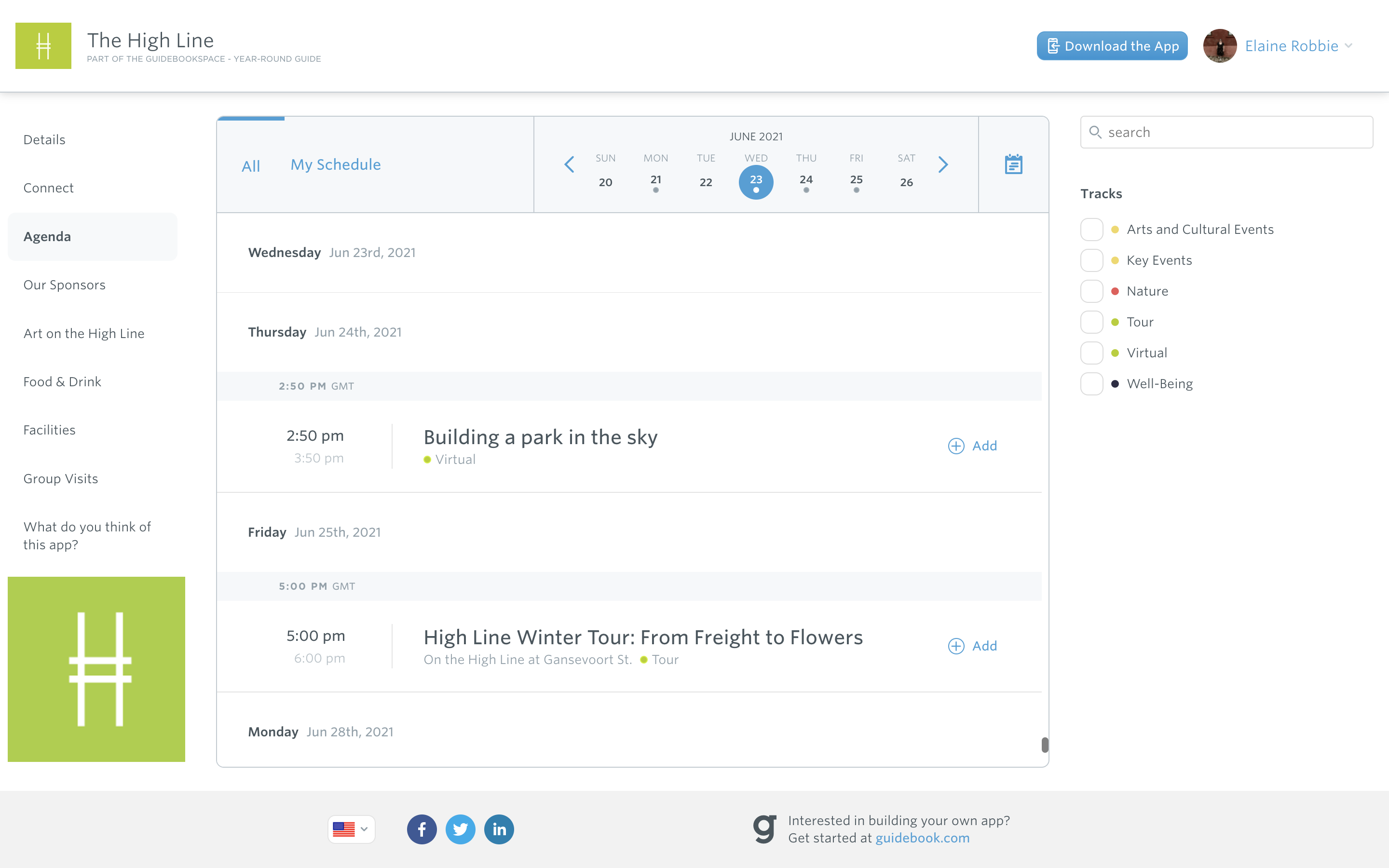The height and width of the screenshot is (868, 1389).
Task: Click the 'Friday Jun 25th, 2021' heading
Action: (x=314, y=532)
